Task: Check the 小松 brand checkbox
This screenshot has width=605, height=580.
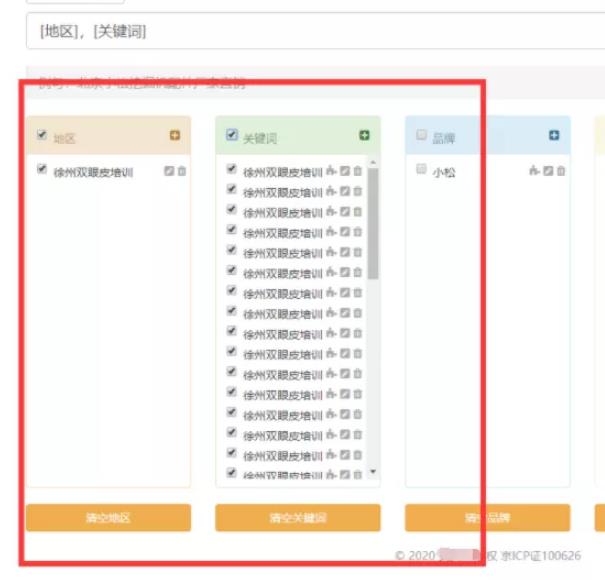Action: pyautogui.click(x=421, y=169)
